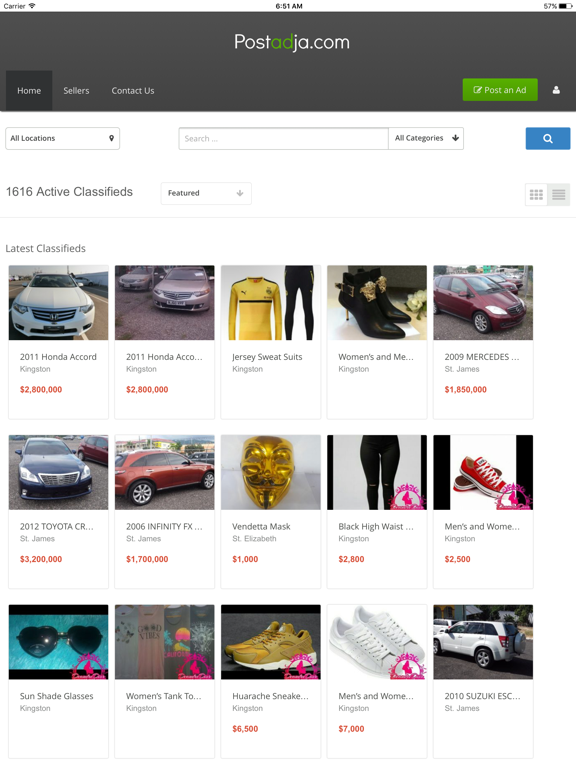Click the $6,500 price
This screenshot has height=768, width=576.
pyautogui.click(x=245, y=729)
